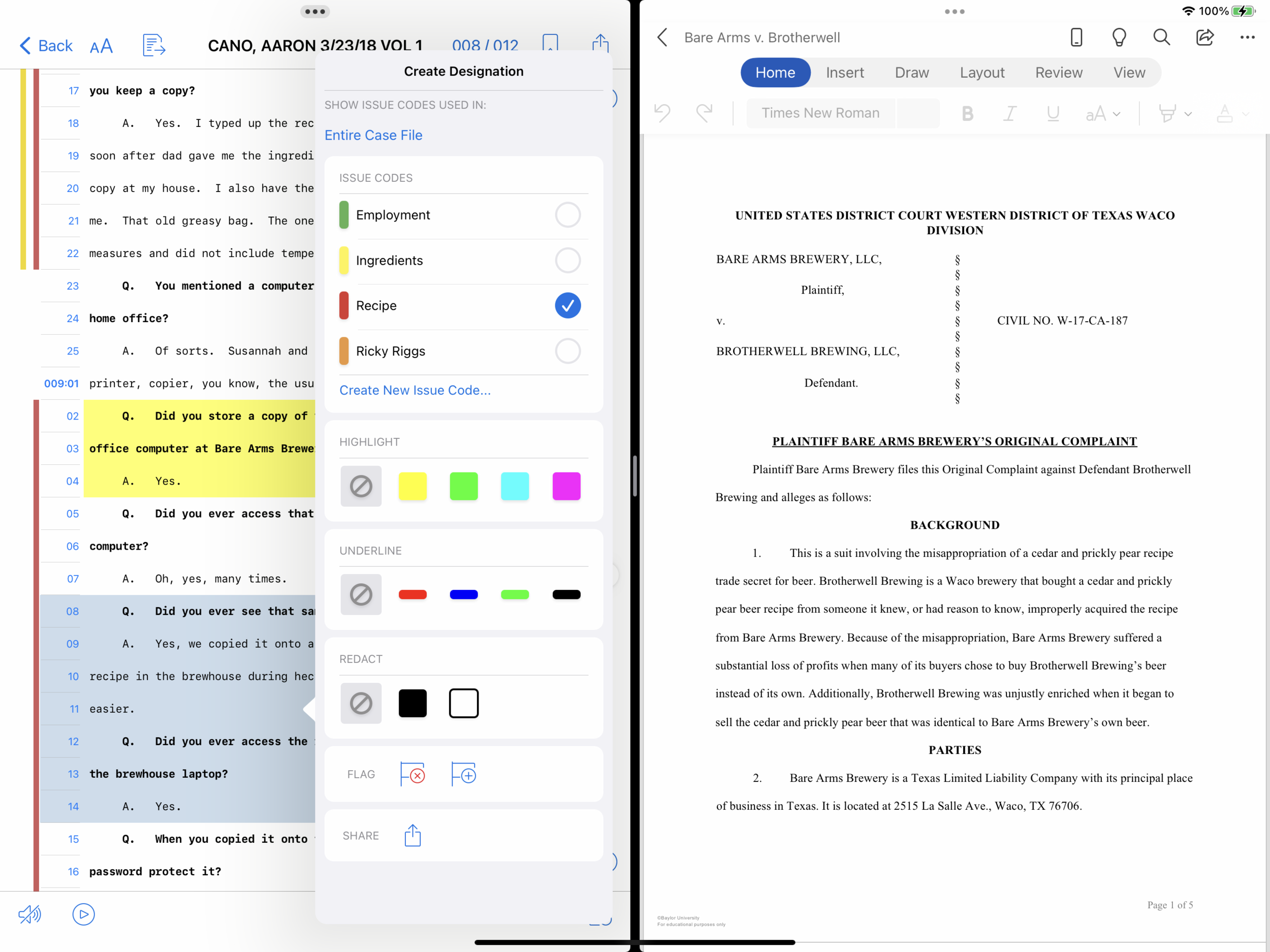Select the Employment issue code checkbox
The width and height of the screenshot is (1270, 952).
point(567,215)
